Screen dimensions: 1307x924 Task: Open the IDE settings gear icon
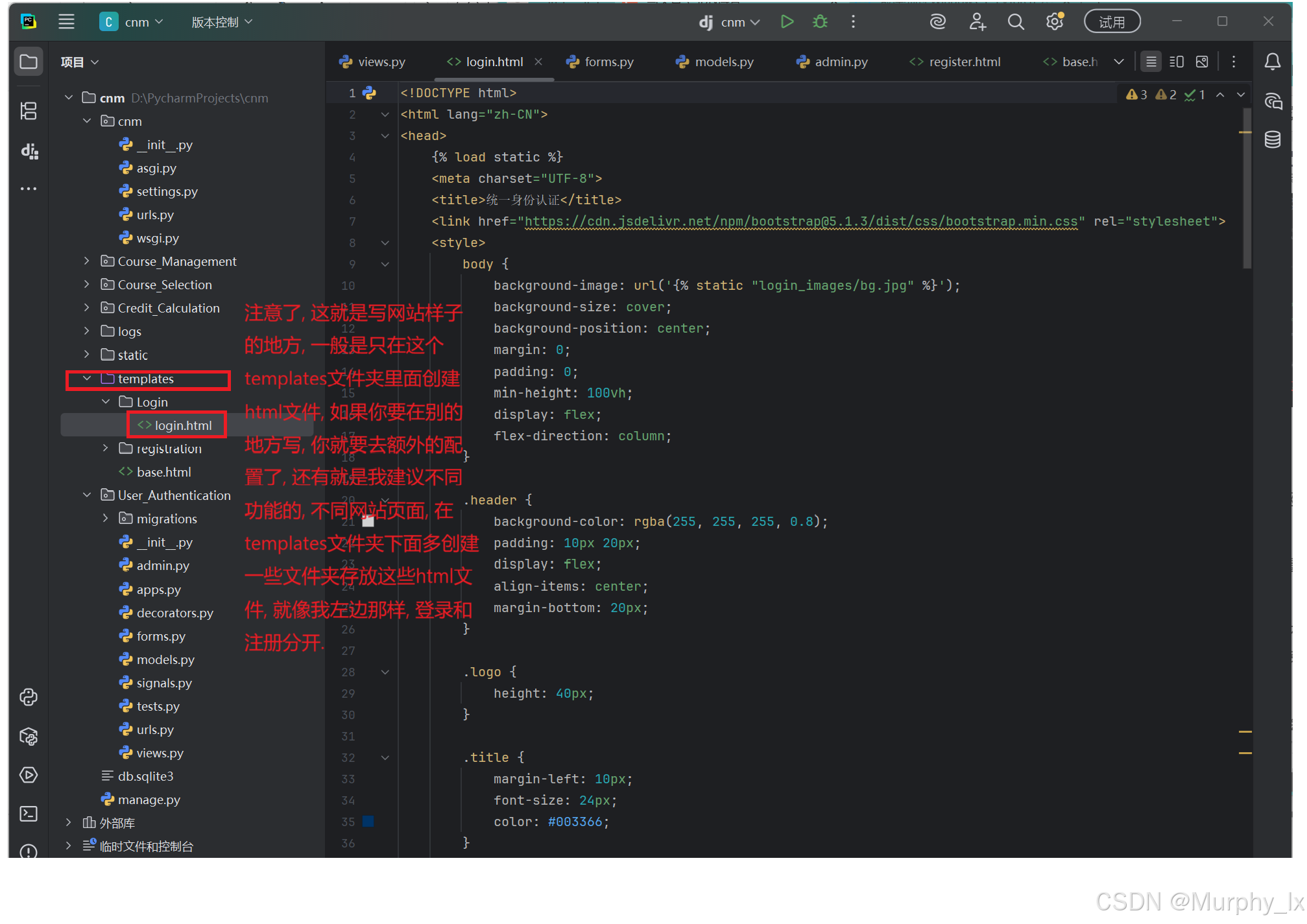pyautogui.click(x=1055, y=22)
